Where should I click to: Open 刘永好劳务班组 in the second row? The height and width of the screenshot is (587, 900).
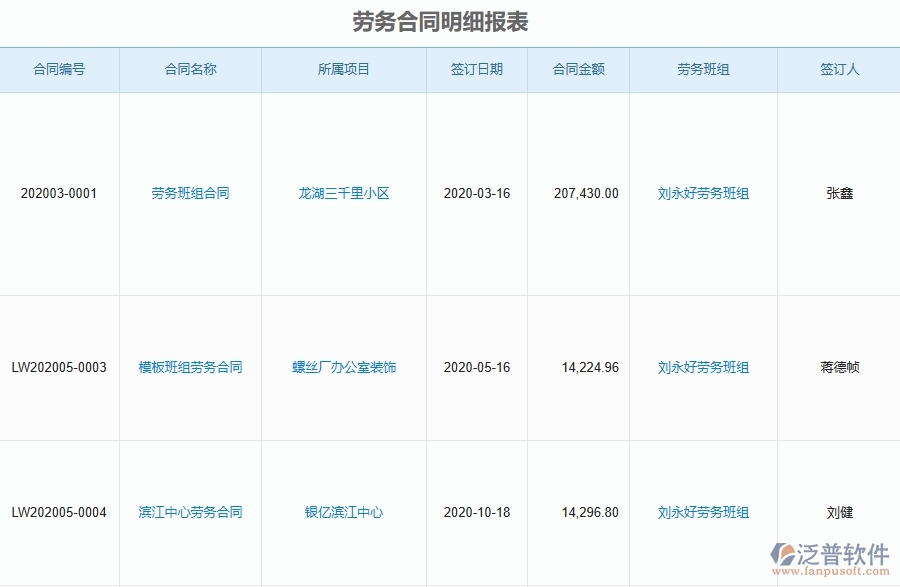(703, 367)
